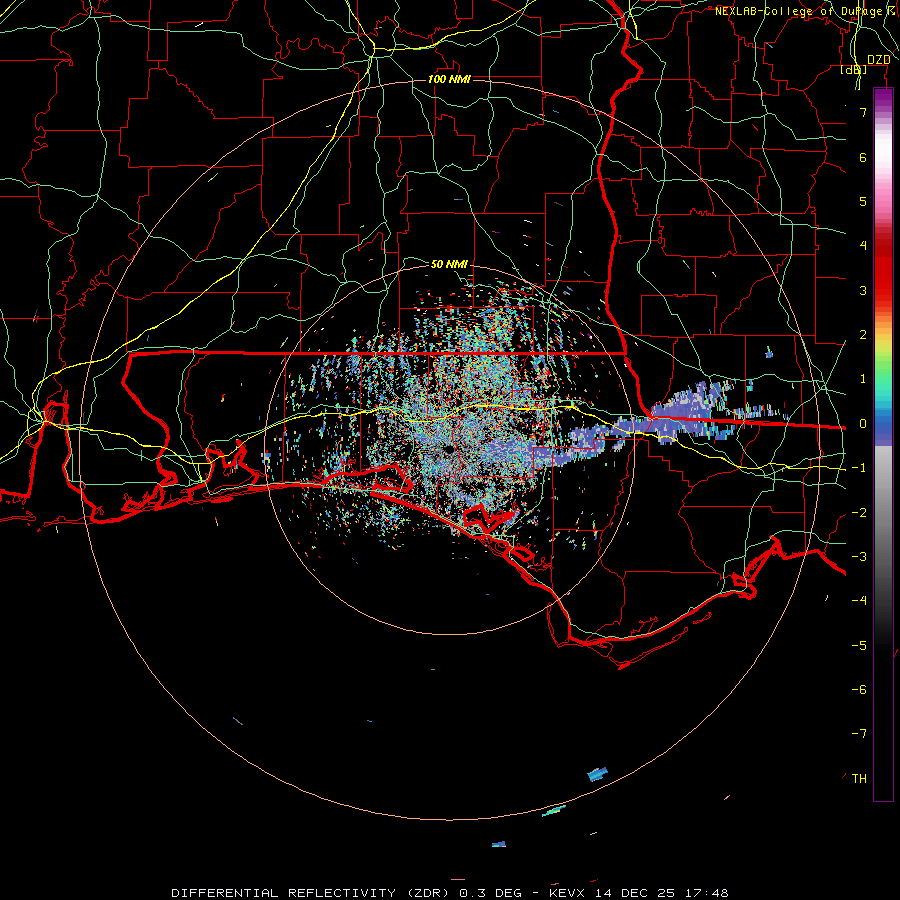The image size is (900, 900).
Task: Click the radar site dot at the center
Action: [x=448, y=449]
